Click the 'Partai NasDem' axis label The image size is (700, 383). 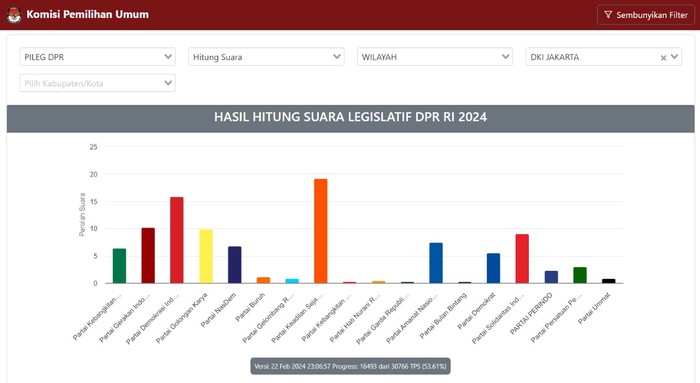pos(218,310)
